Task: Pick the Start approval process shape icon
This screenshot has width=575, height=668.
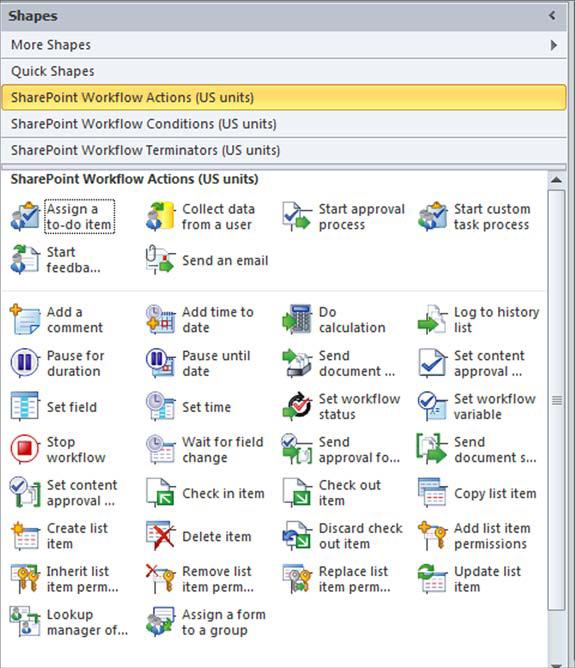Action: 296,216
